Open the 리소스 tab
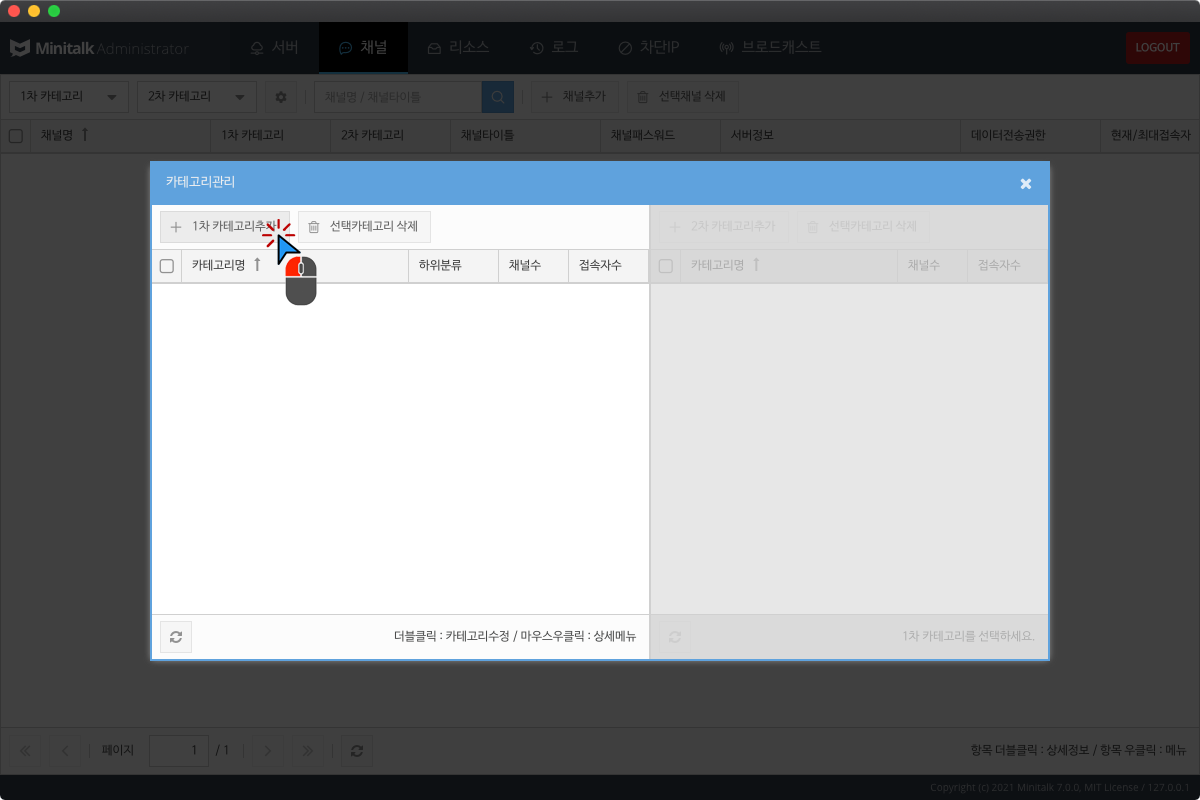The image size is (1200, 800). (458, 47)
